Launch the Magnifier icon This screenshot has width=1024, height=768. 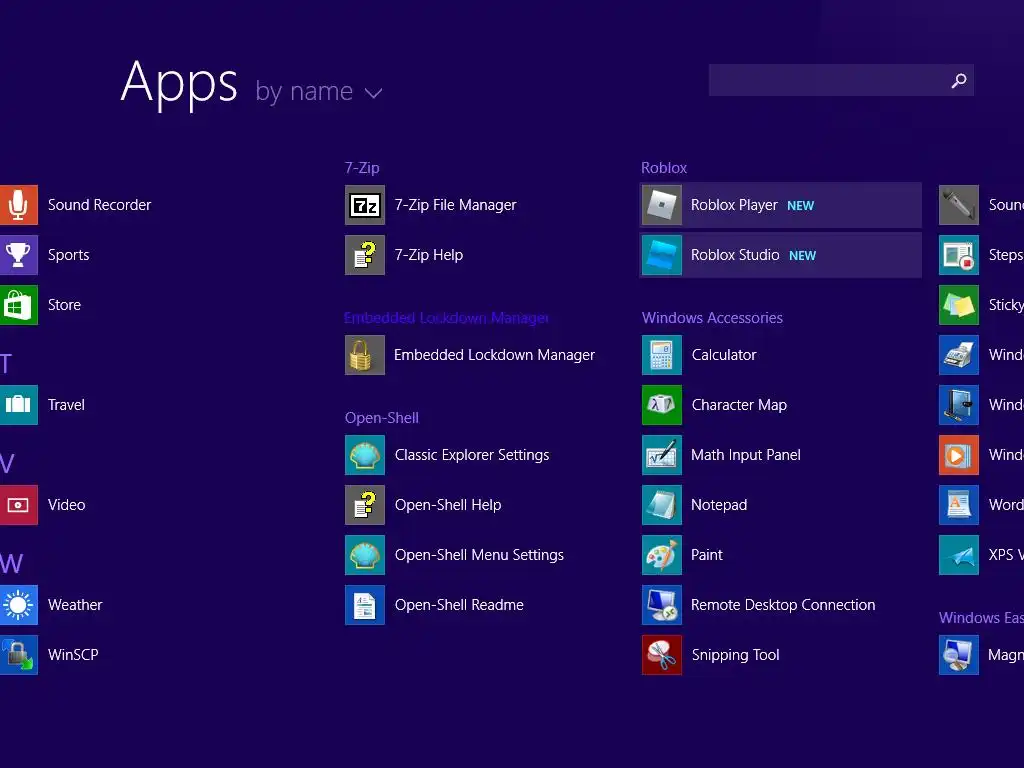pyautogui.click(x=959, y=655)
